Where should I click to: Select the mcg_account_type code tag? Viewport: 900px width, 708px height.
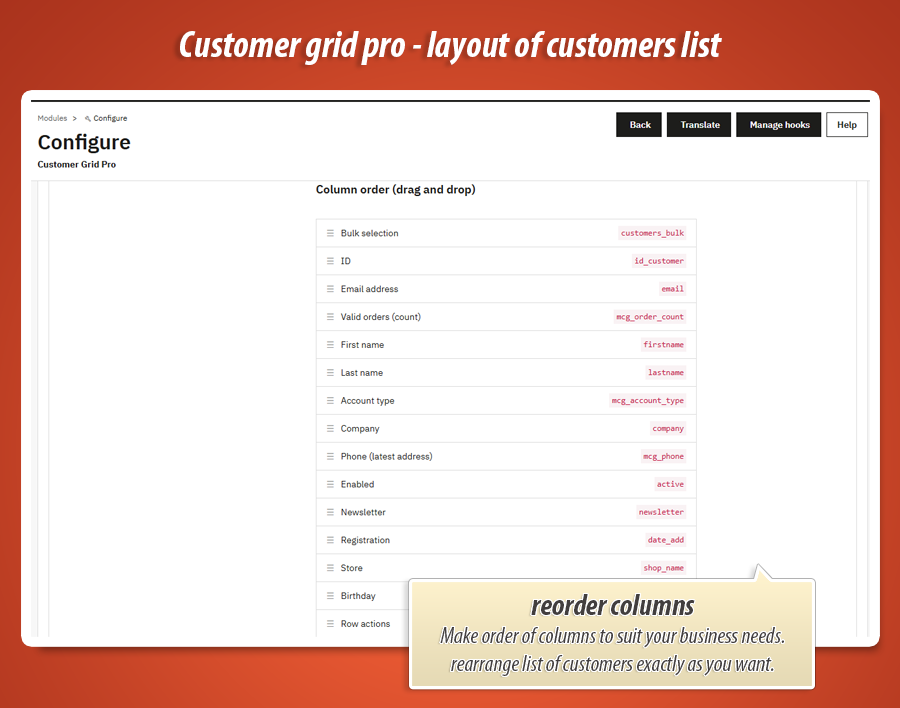tap(647, 401)
